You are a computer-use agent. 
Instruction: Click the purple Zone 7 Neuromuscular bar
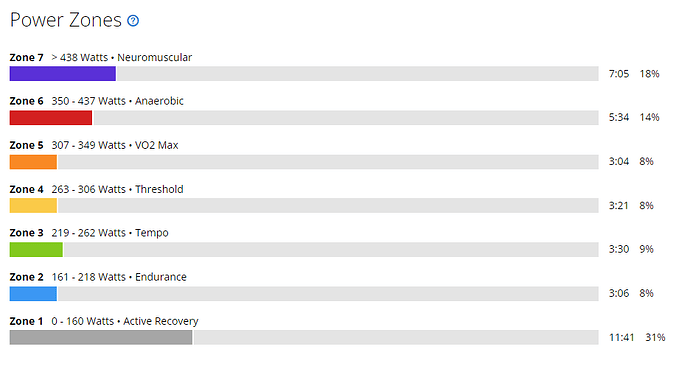[62, 73]
